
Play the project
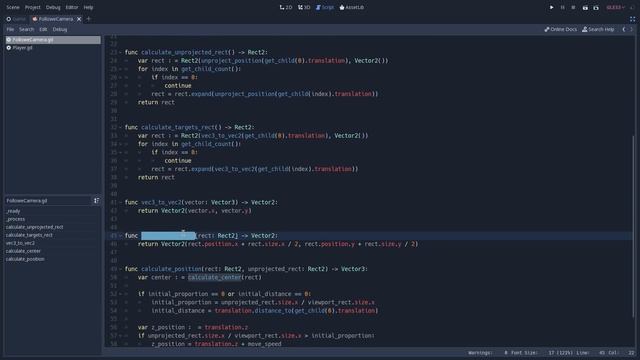551,7
